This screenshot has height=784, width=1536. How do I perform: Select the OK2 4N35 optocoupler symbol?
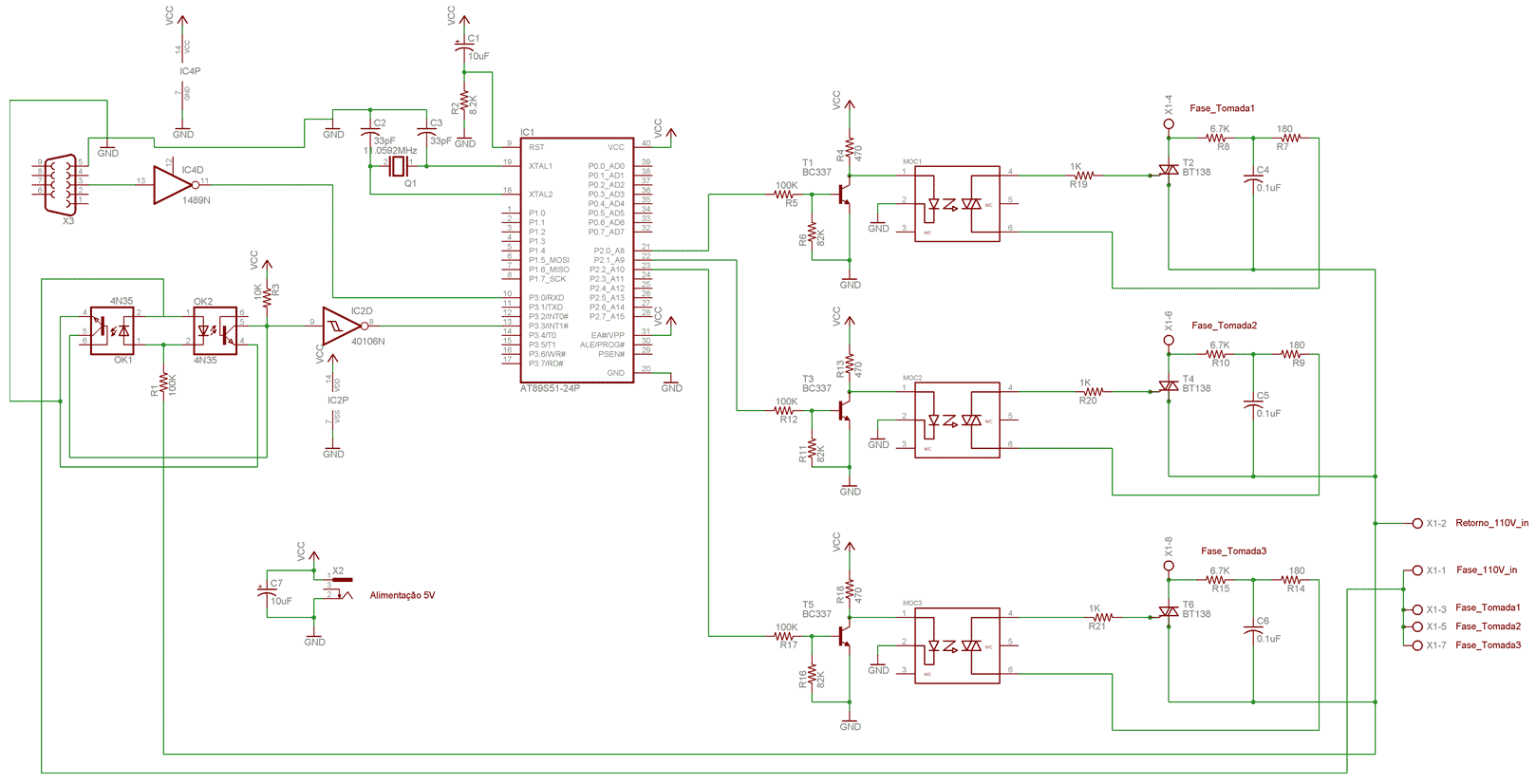point(215,331)
